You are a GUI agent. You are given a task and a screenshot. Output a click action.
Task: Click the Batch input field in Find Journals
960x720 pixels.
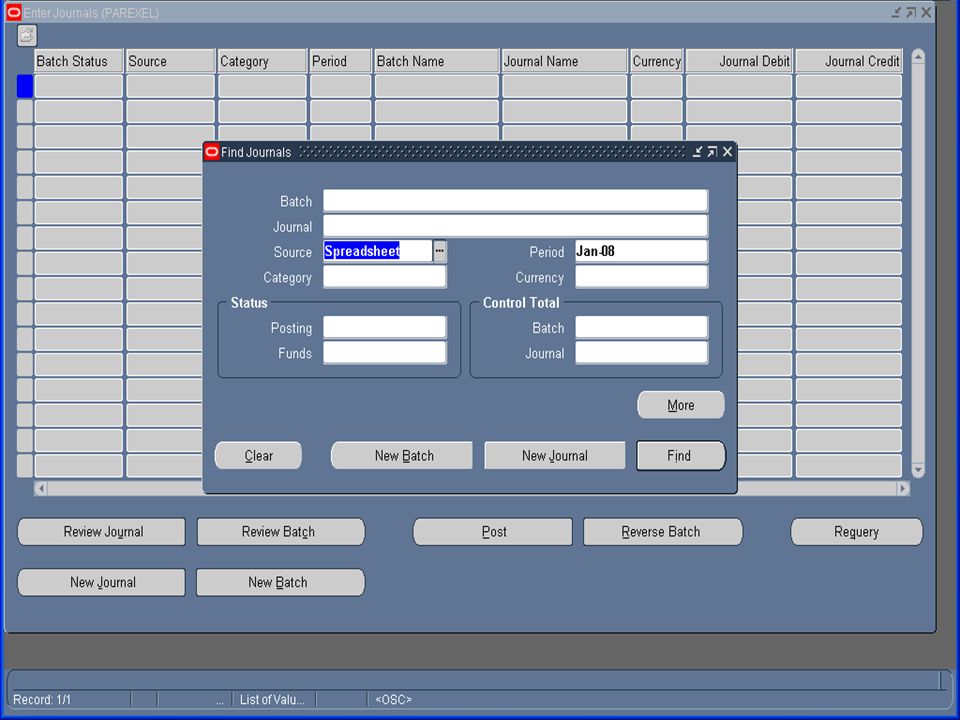click(x=515, y=201)
